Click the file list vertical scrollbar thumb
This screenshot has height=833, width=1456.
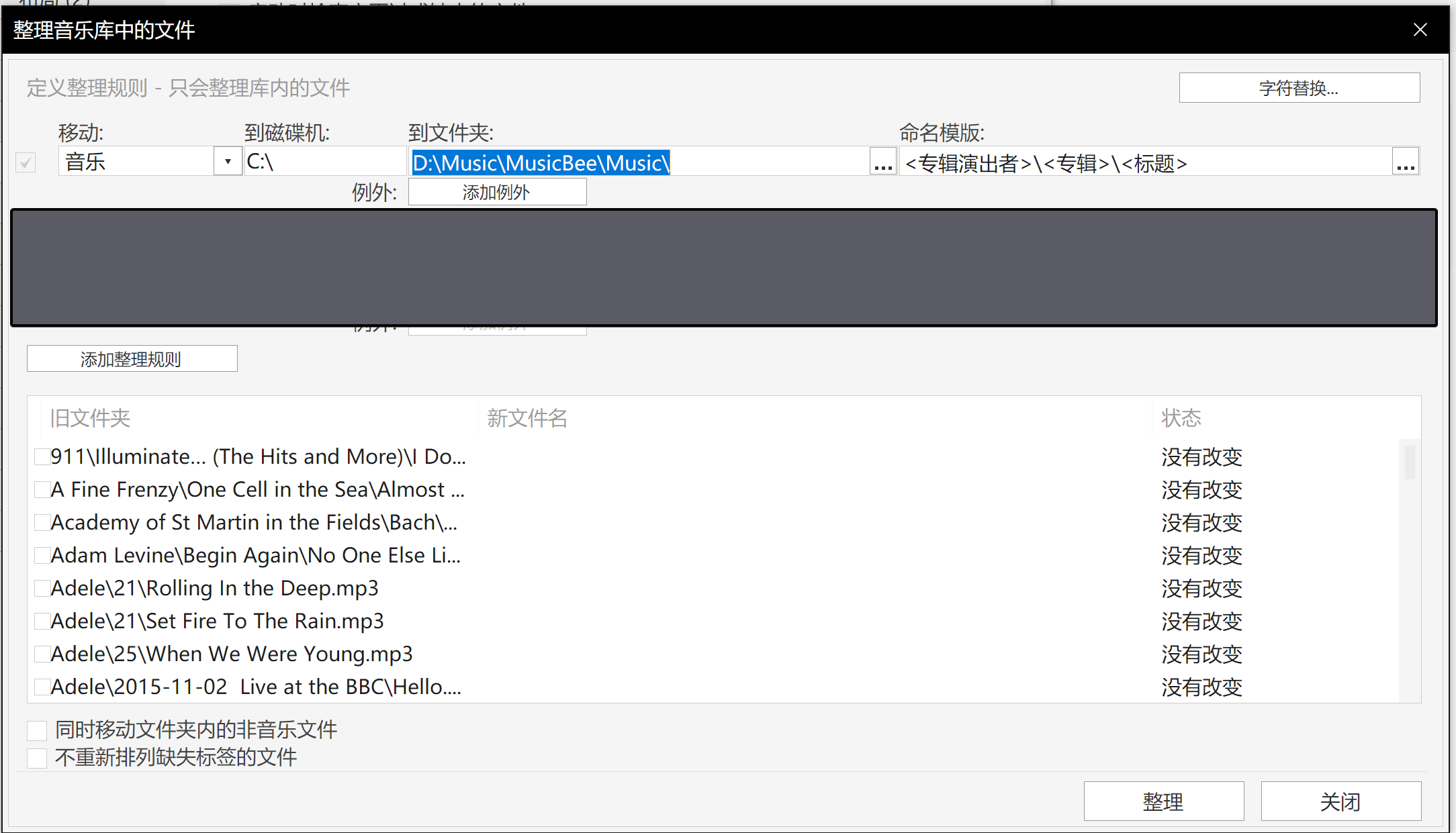(x=1409, y=462)
